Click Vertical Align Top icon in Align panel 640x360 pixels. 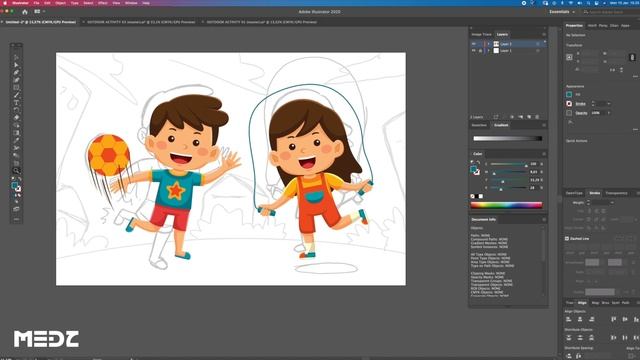coord(613,319)
